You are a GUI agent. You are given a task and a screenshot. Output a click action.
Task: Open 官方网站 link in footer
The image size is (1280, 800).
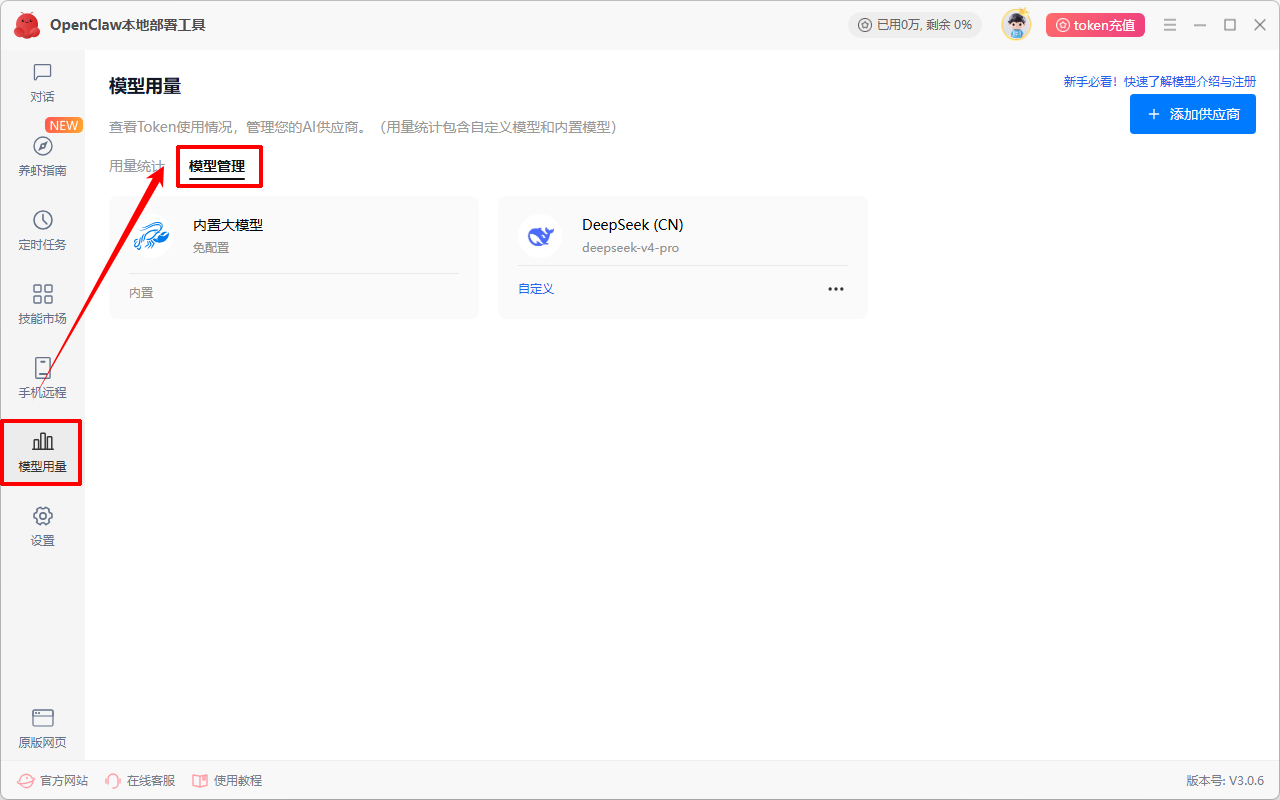pyautogui.click(x=53, y=780)
